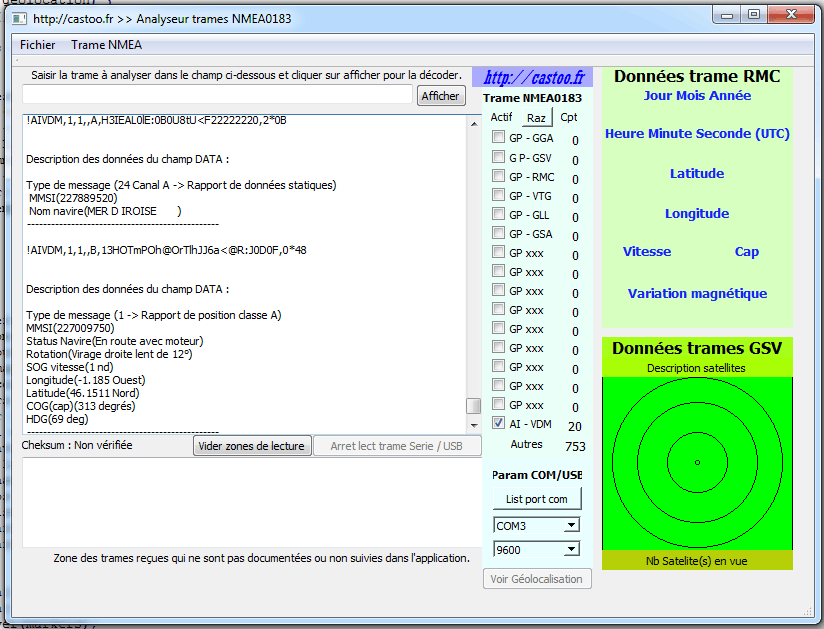Click the "Nb Satelite(s) en vue" label

click(696, 561)
